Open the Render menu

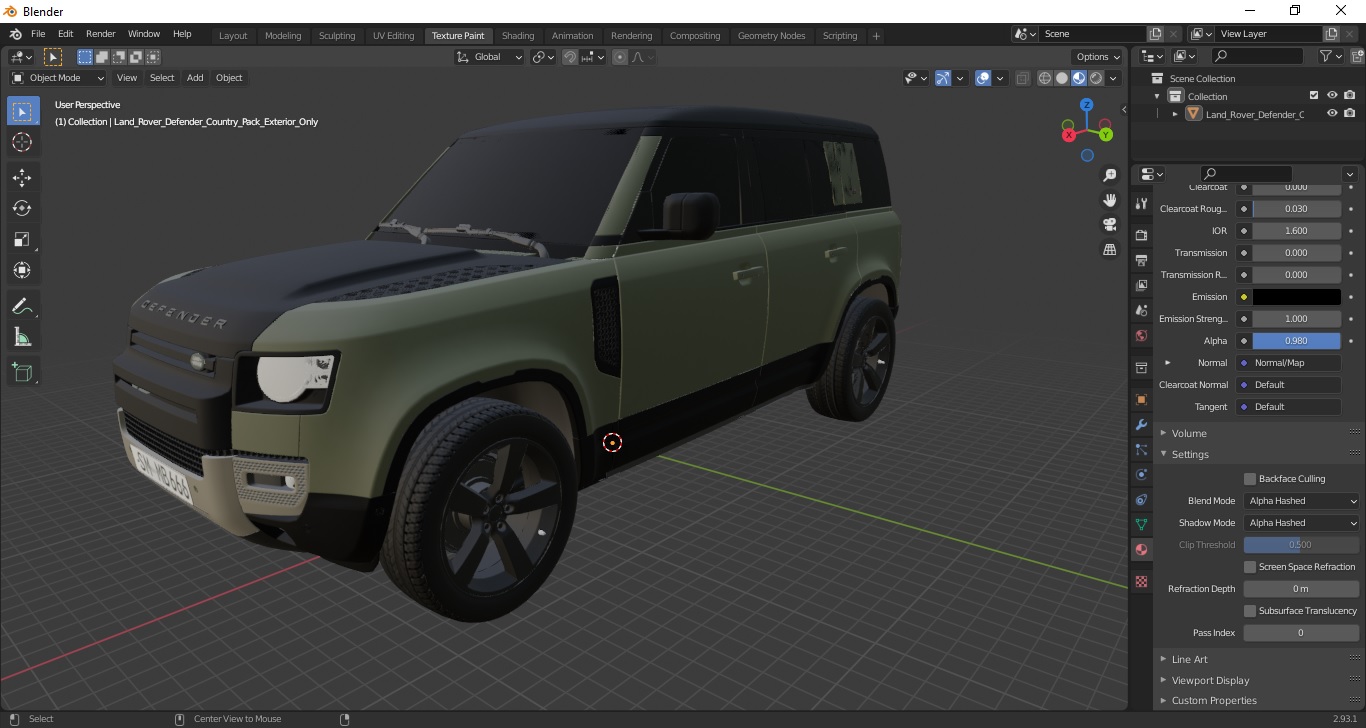coord(101,34)
